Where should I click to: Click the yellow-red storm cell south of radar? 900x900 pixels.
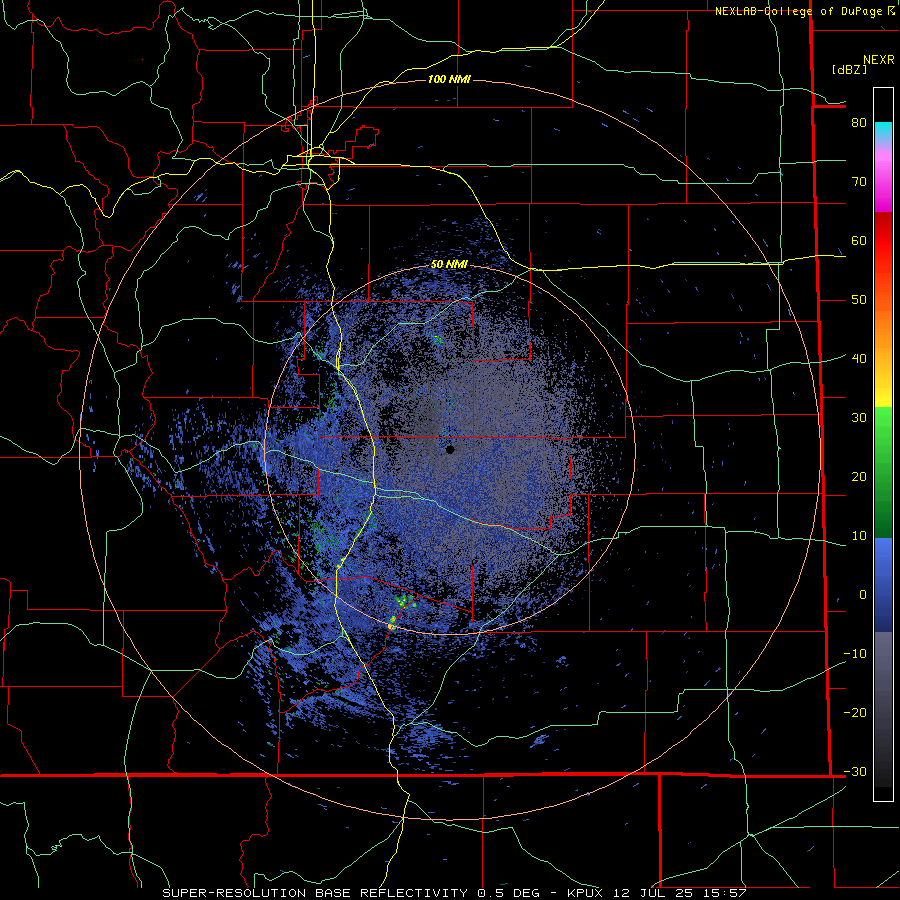pyautogui.click(x=392, y=623)
